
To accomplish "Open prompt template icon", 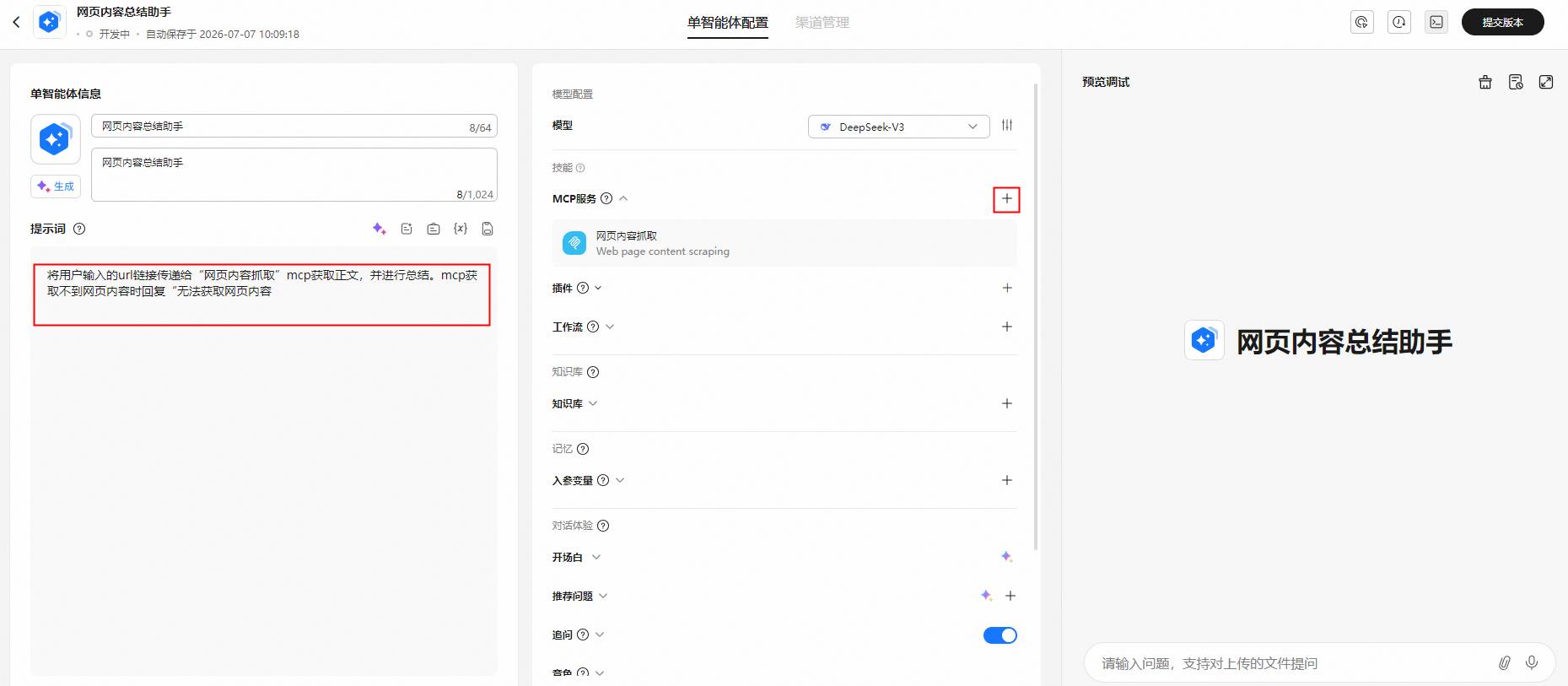I will coord(407,229).
